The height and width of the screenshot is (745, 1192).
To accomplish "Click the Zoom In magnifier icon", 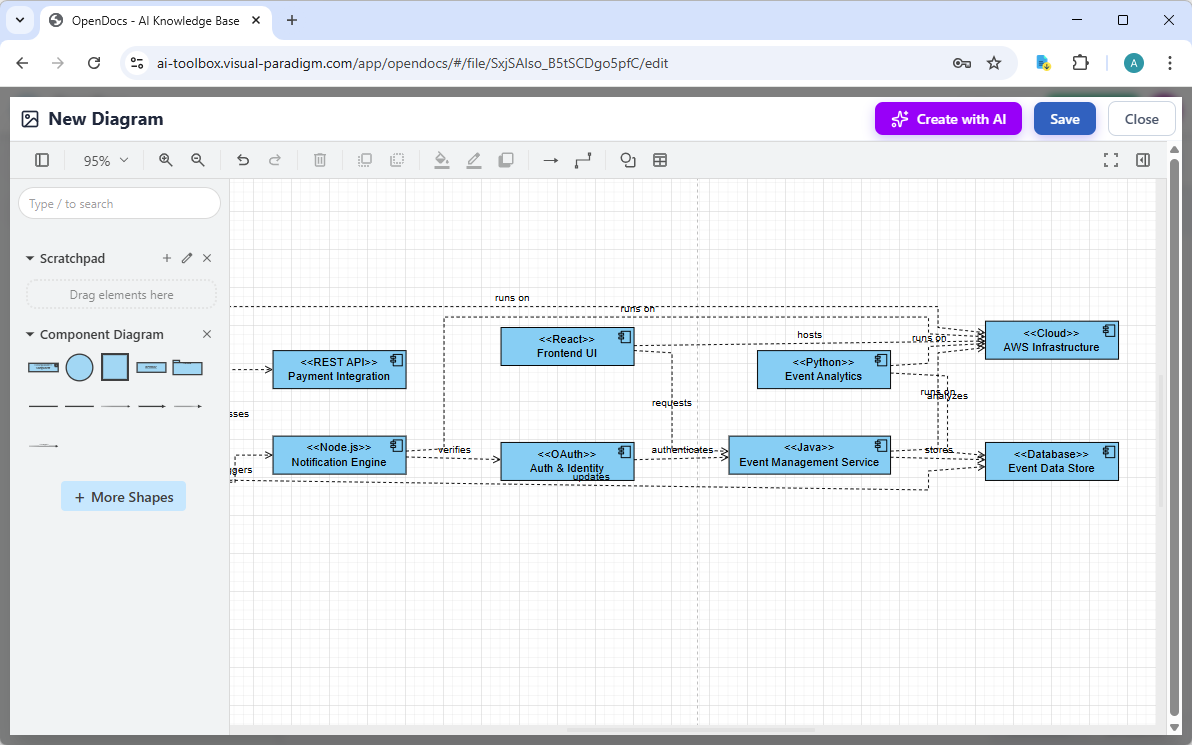I will (x=165, y=160).
